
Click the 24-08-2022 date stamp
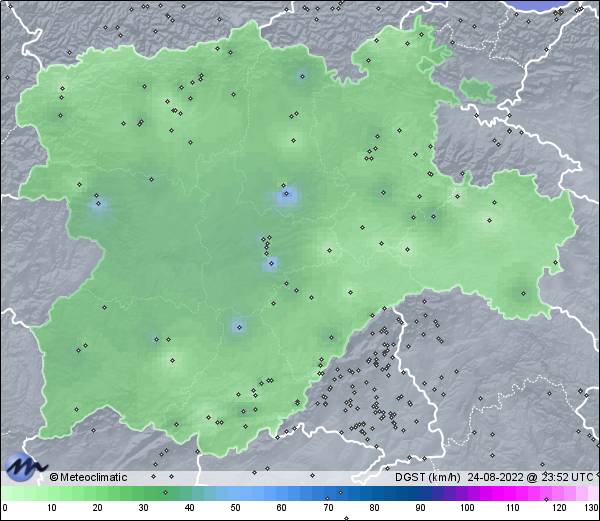tap(496, 477)
